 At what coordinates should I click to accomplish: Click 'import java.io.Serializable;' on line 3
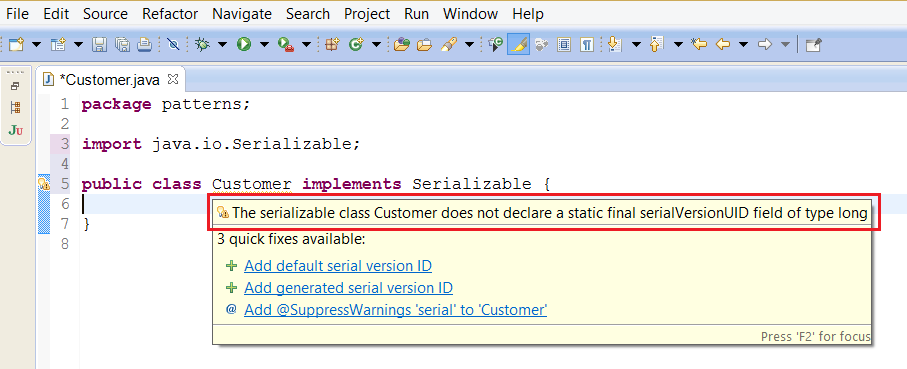[221, 144]
